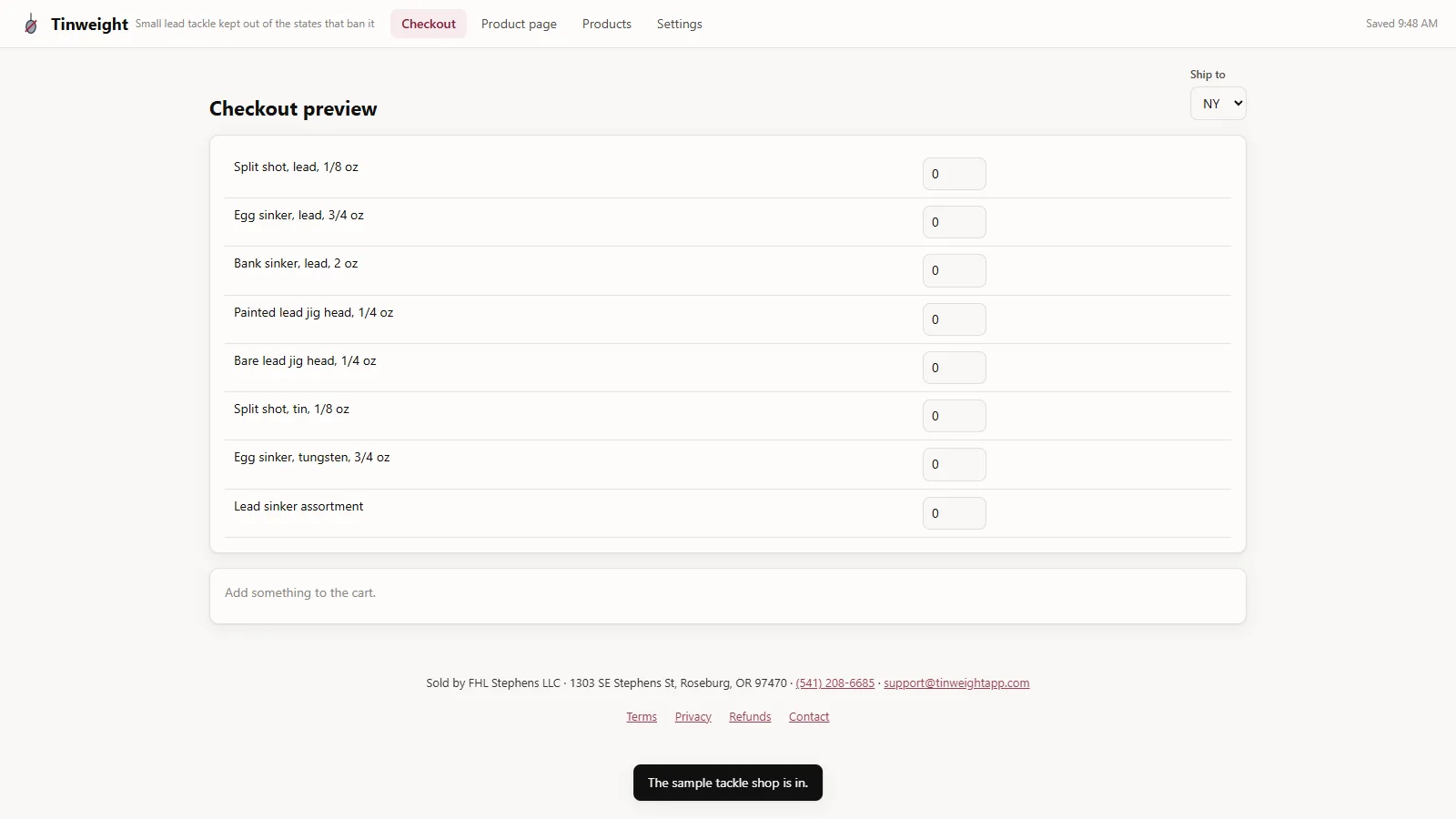Focus quantity field for Egg sinker, lead

[955, 222]
